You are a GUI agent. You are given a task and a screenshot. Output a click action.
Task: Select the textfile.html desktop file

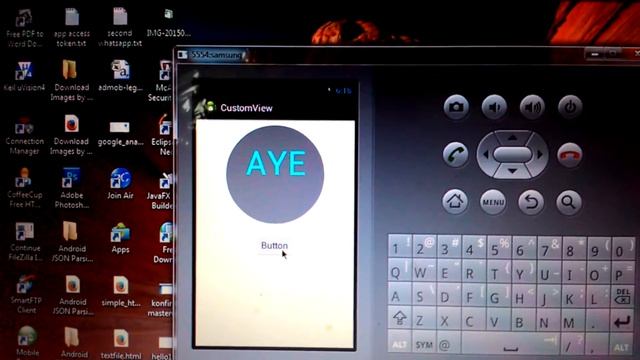pyautogui.click(x=120, y=344)
